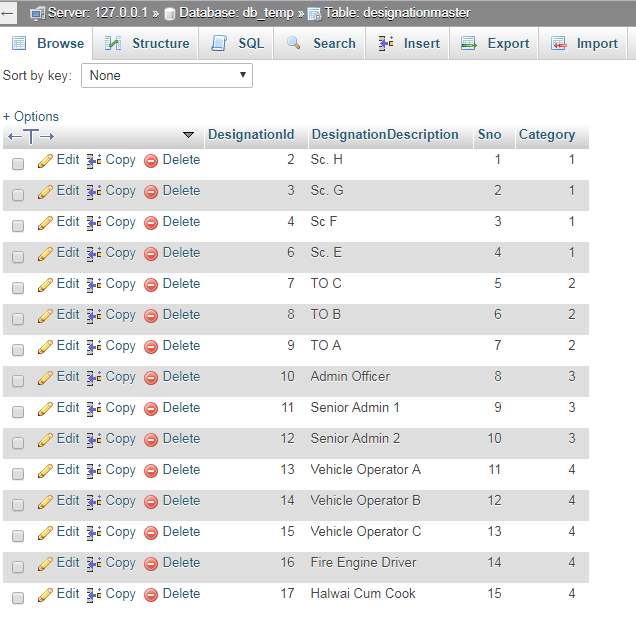Click Copy link for Senior Admin 1 row
636x624 pixels.
point(120,408)
